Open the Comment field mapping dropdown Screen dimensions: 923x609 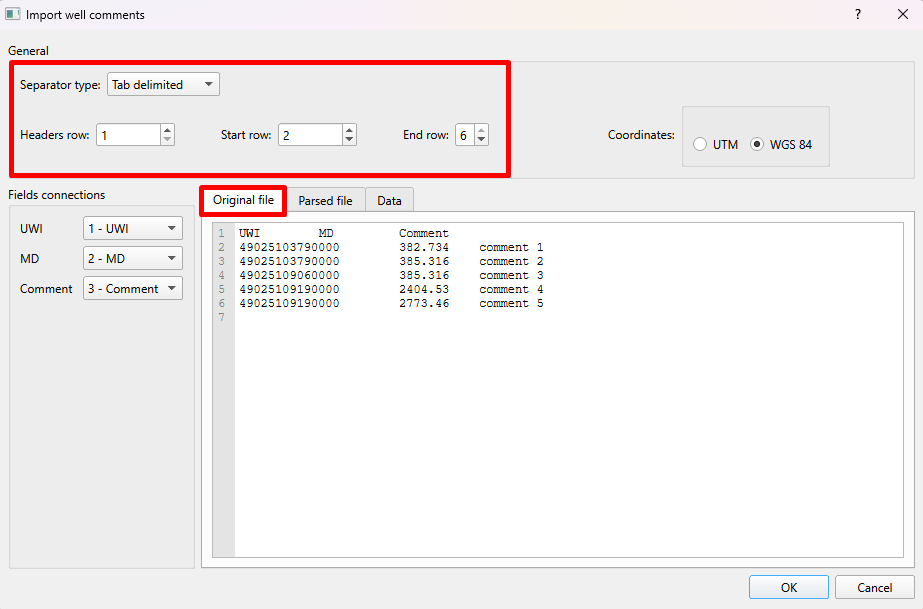[132, 288]
